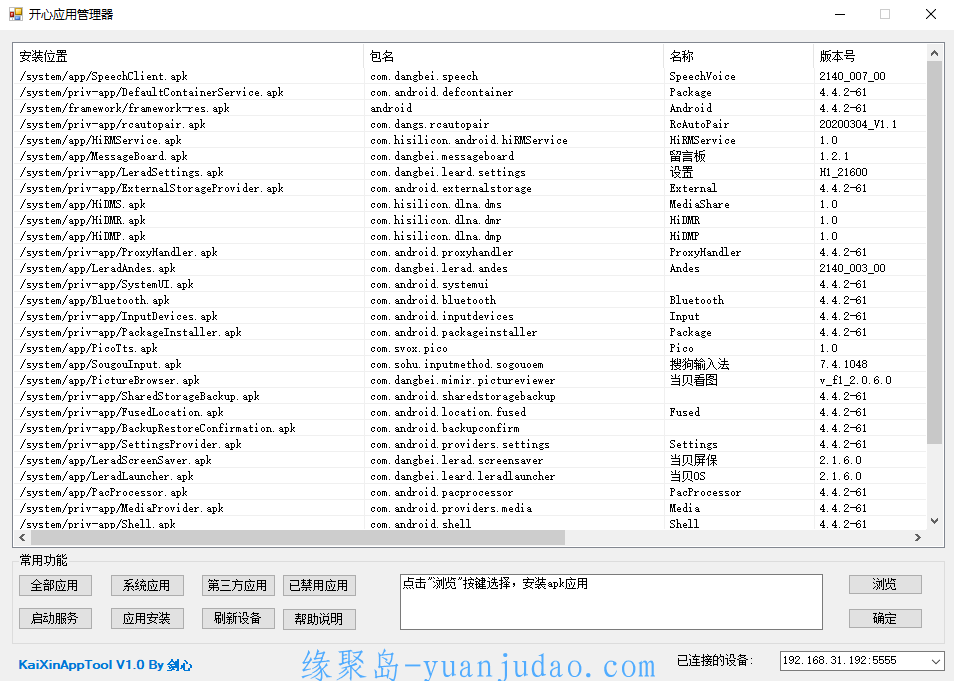The width and height of the screenshot is (954, 681).
Task: Click horizontal scrollbar right arrow
Action: pos(918,537)
